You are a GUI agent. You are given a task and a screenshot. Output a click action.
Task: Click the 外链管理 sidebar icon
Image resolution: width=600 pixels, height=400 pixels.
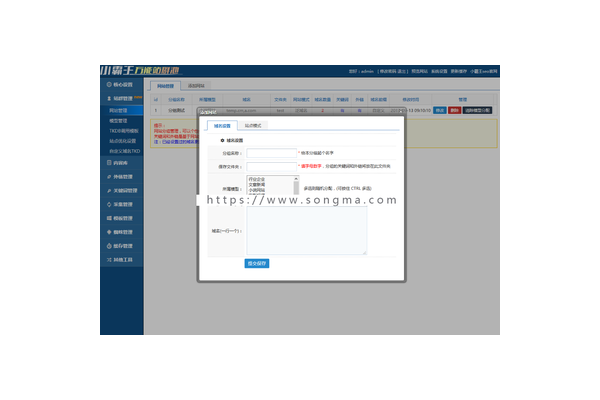[107, 176]
